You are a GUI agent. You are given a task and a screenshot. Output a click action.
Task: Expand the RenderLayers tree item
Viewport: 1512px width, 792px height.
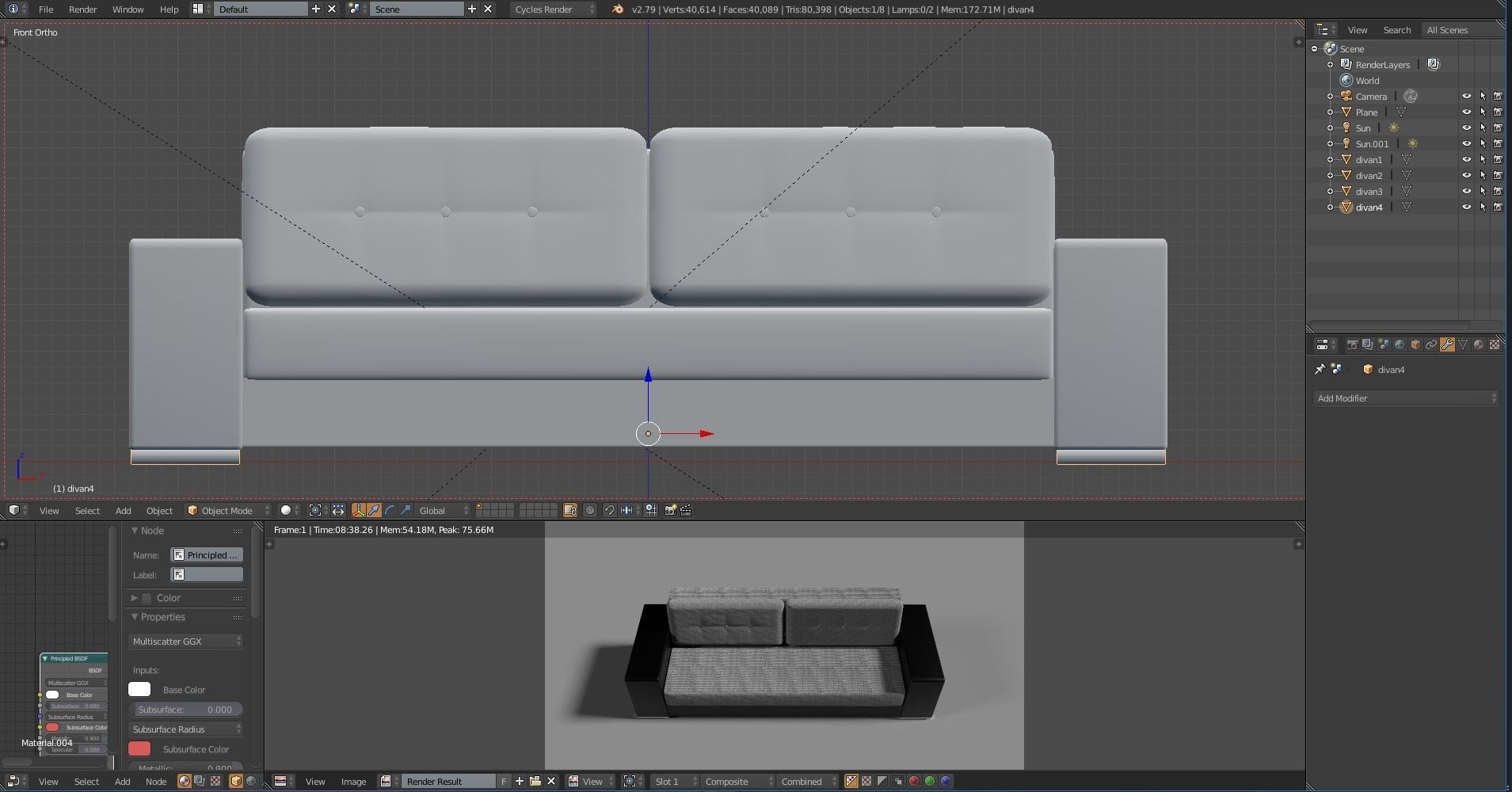pos(1330,65)
